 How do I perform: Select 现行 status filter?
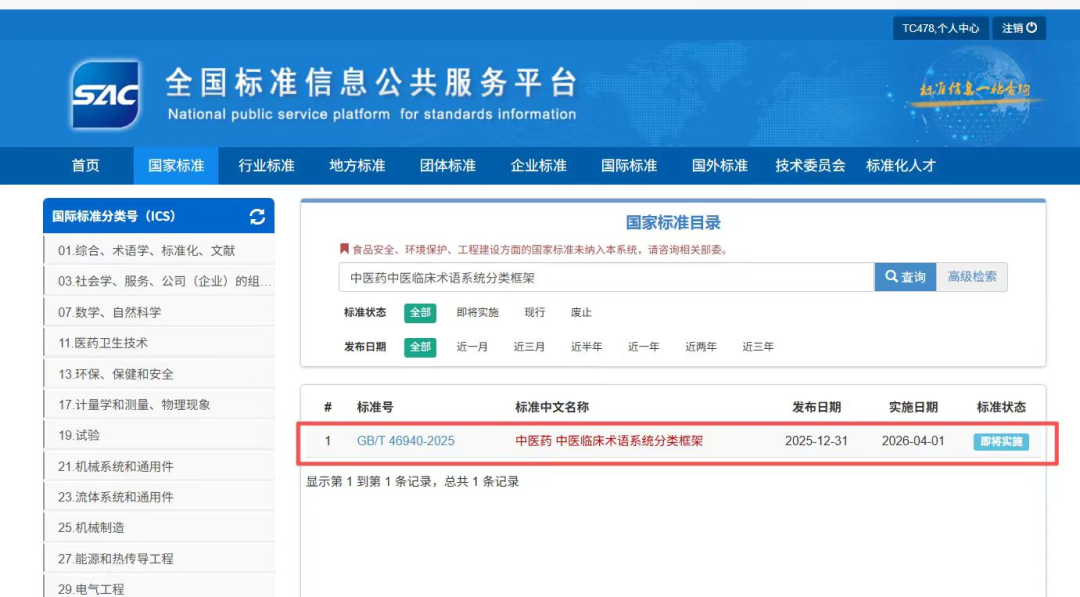click(535, 313)
